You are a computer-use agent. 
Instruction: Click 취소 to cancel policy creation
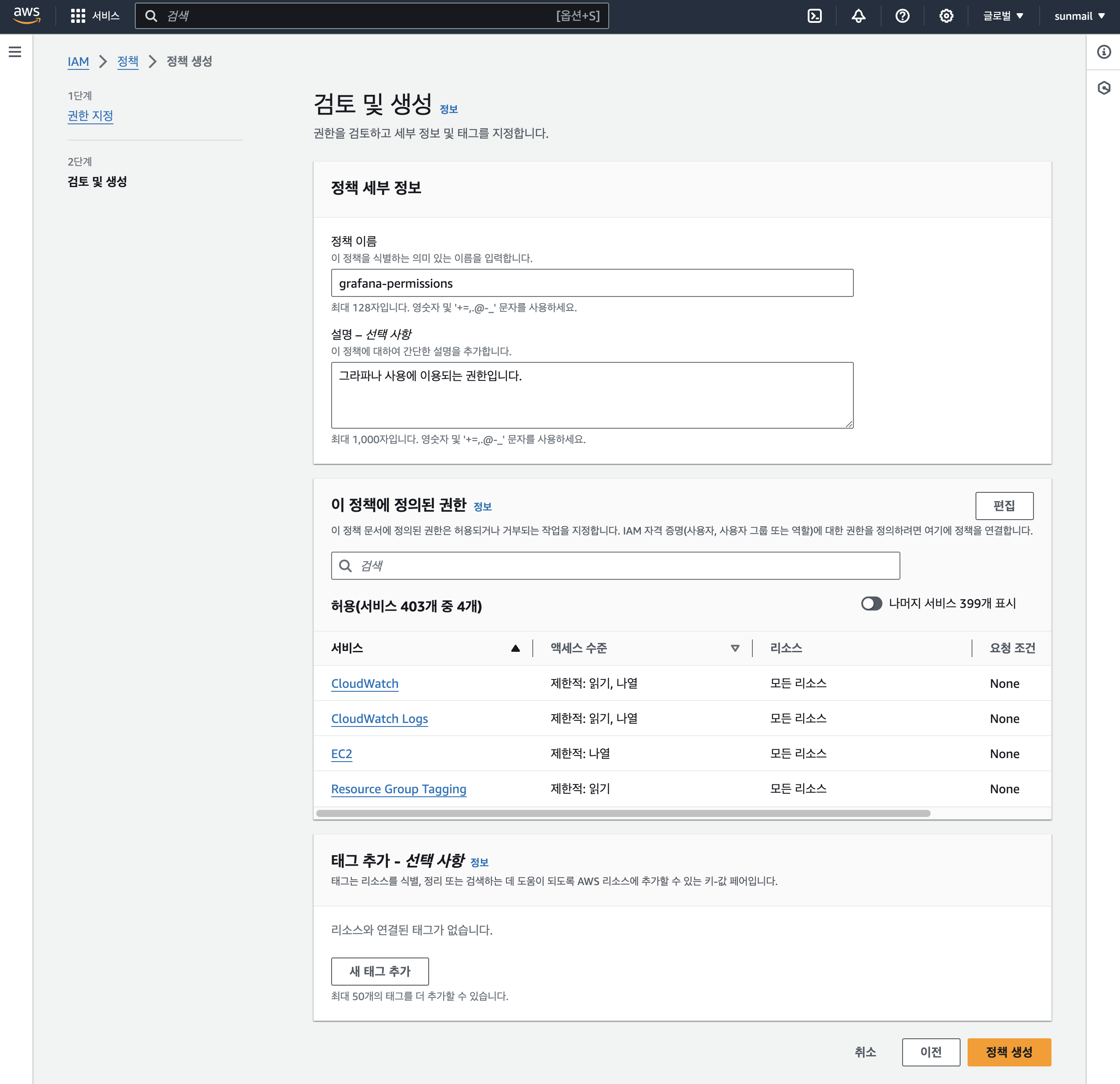865,1051
